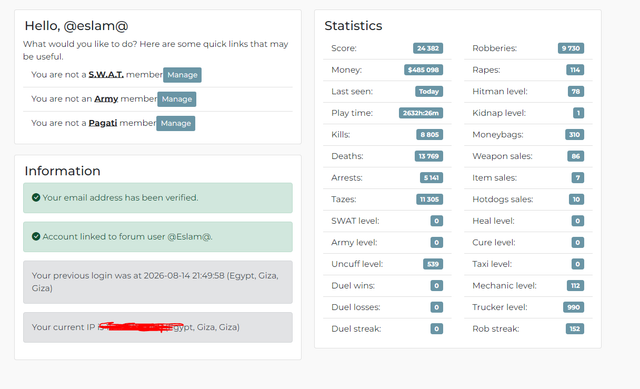Click the Taxi level value badge
Viewport: 640px width, 389px height.
click(578, 264)
